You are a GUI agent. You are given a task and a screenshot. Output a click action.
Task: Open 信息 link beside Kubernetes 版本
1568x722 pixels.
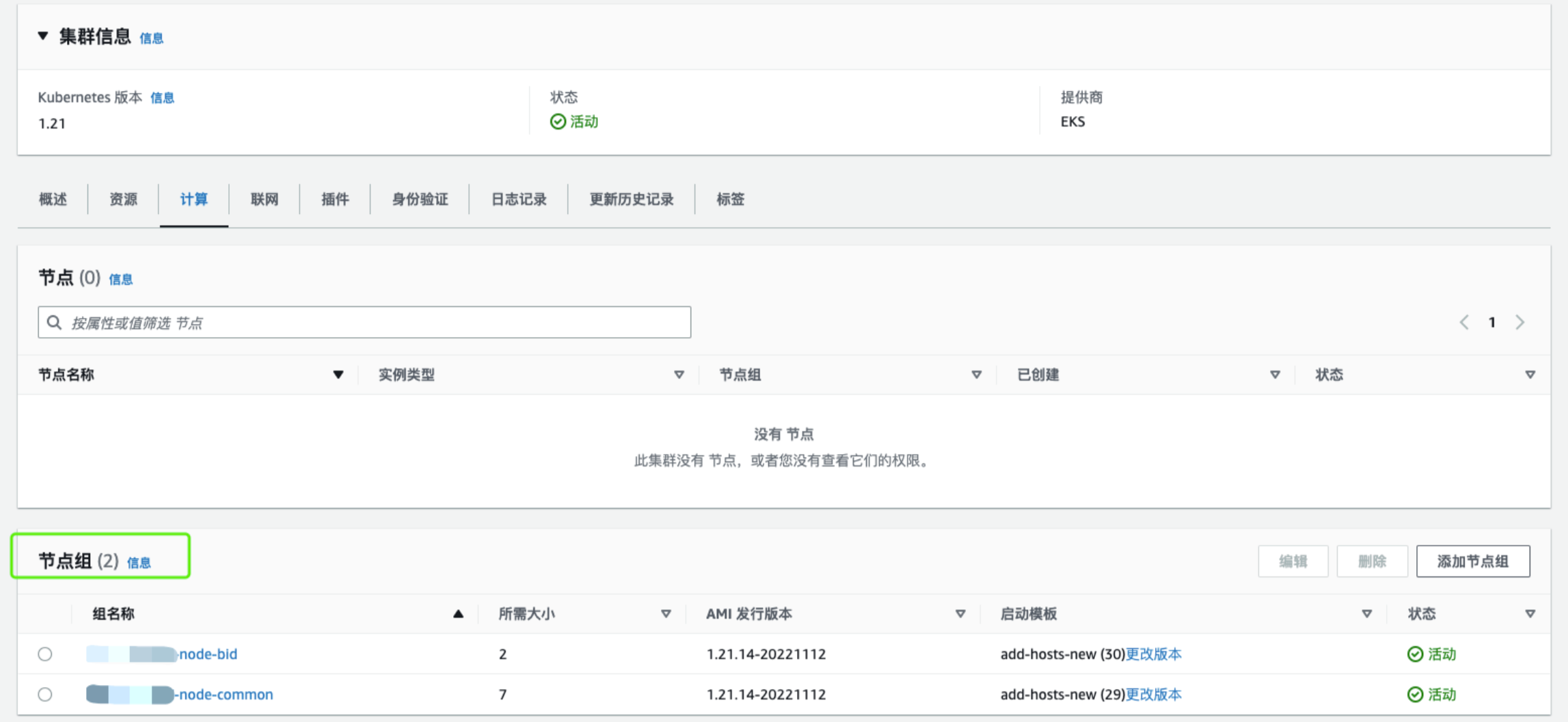(162, 98)
